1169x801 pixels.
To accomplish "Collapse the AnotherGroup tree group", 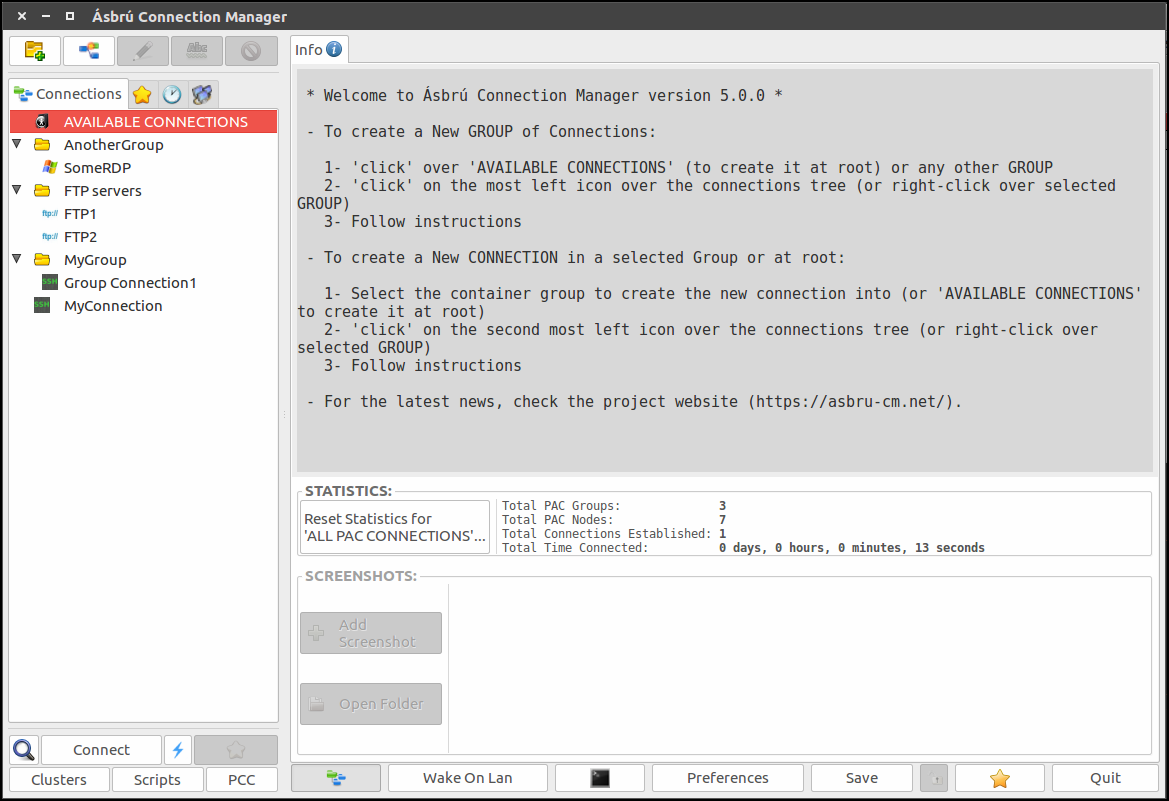I will coord(17,144).
